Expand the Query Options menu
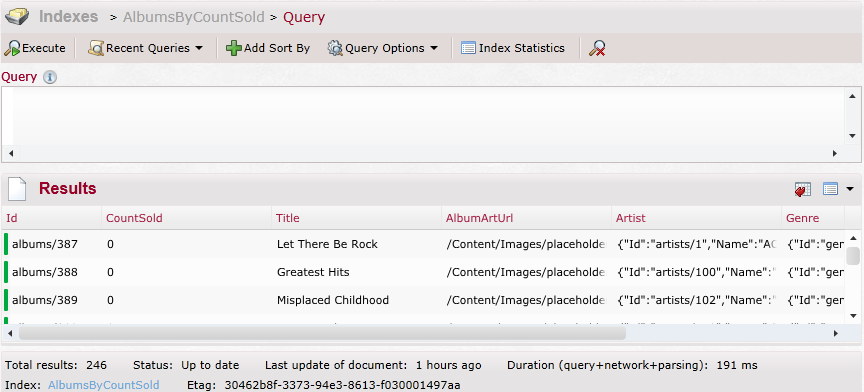The height and width of the screenshot is (392, 864). (x=382, y=48)
